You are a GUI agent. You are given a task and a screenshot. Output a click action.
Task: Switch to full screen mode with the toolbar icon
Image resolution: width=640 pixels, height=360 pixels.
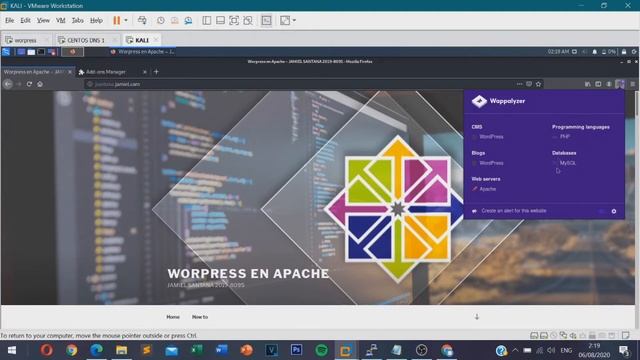pyautogui.click(x=234, y=20)
